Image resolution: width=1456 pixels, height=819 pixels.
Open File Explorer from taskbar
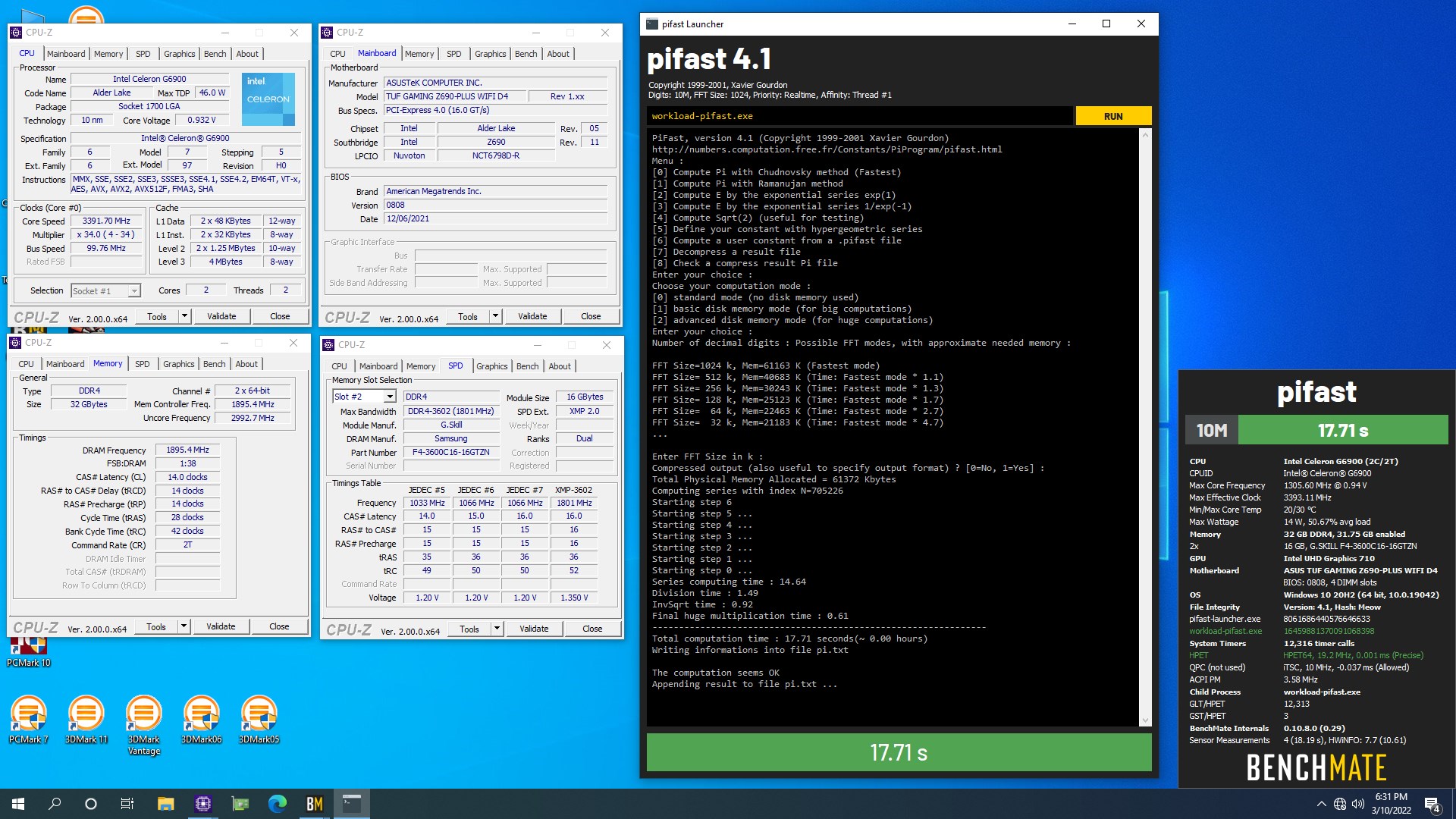165,804
